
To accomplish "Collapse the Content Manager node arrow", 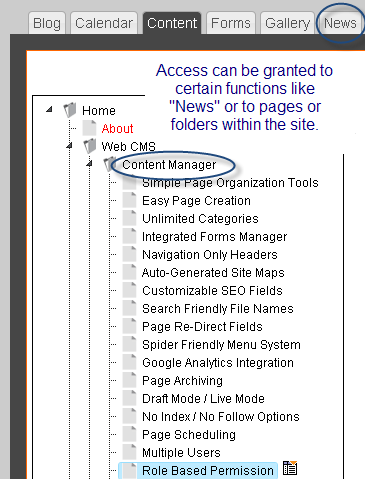I will pos(89,163).
